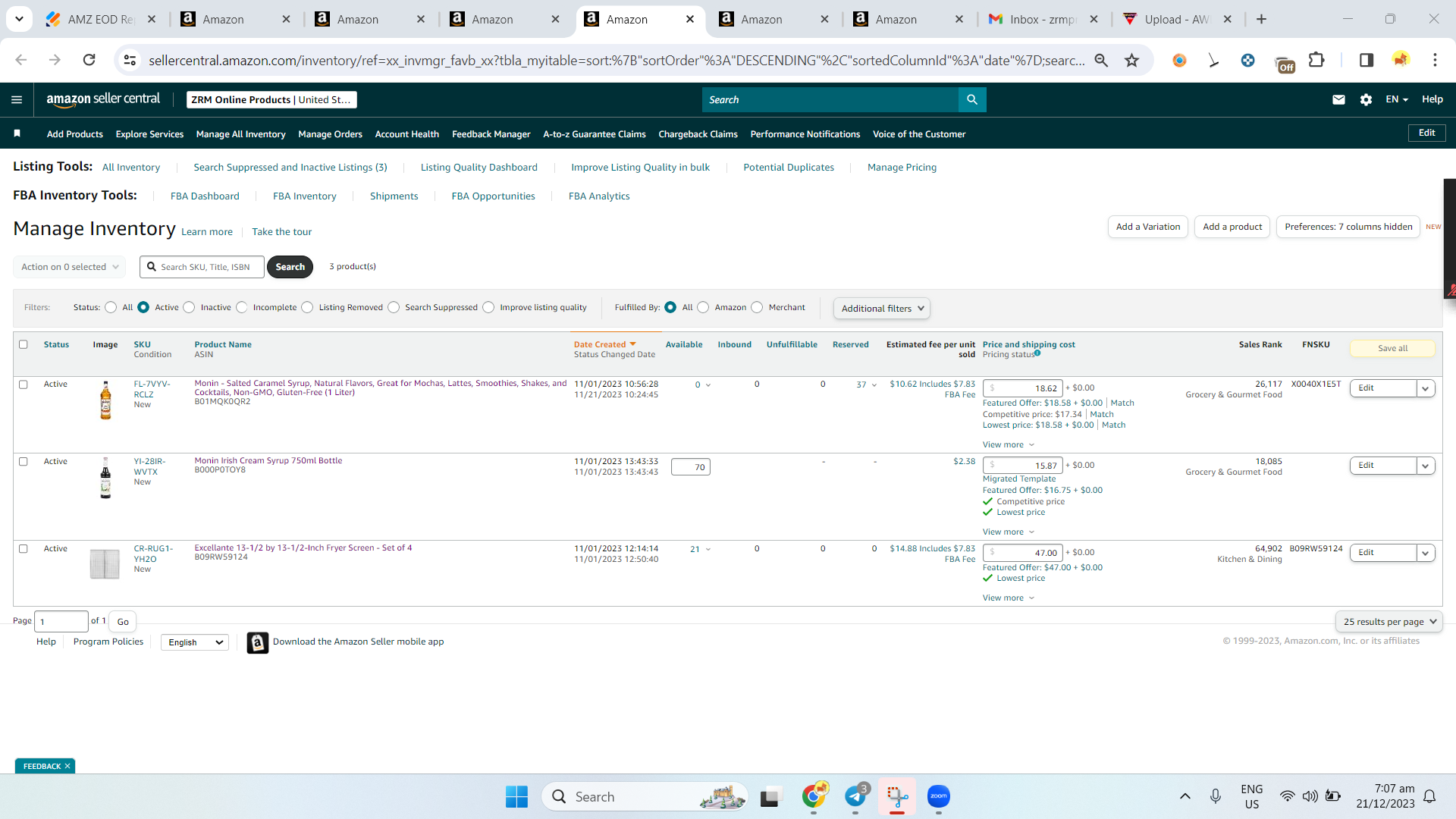Toggle the Chrome side panel icon

coord(1367,60)
